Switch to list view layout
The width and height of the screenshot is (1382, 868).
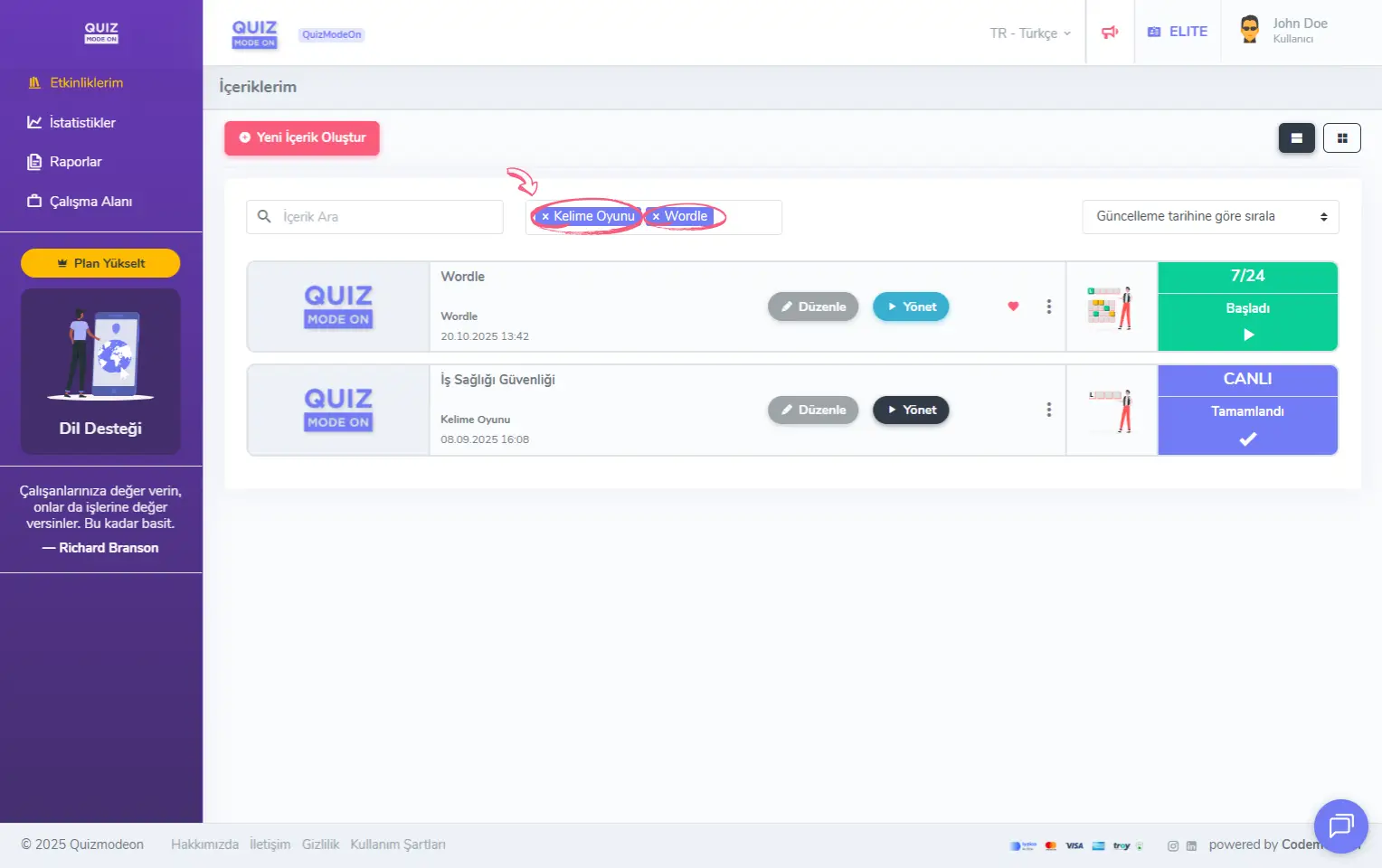[1296, 138]
